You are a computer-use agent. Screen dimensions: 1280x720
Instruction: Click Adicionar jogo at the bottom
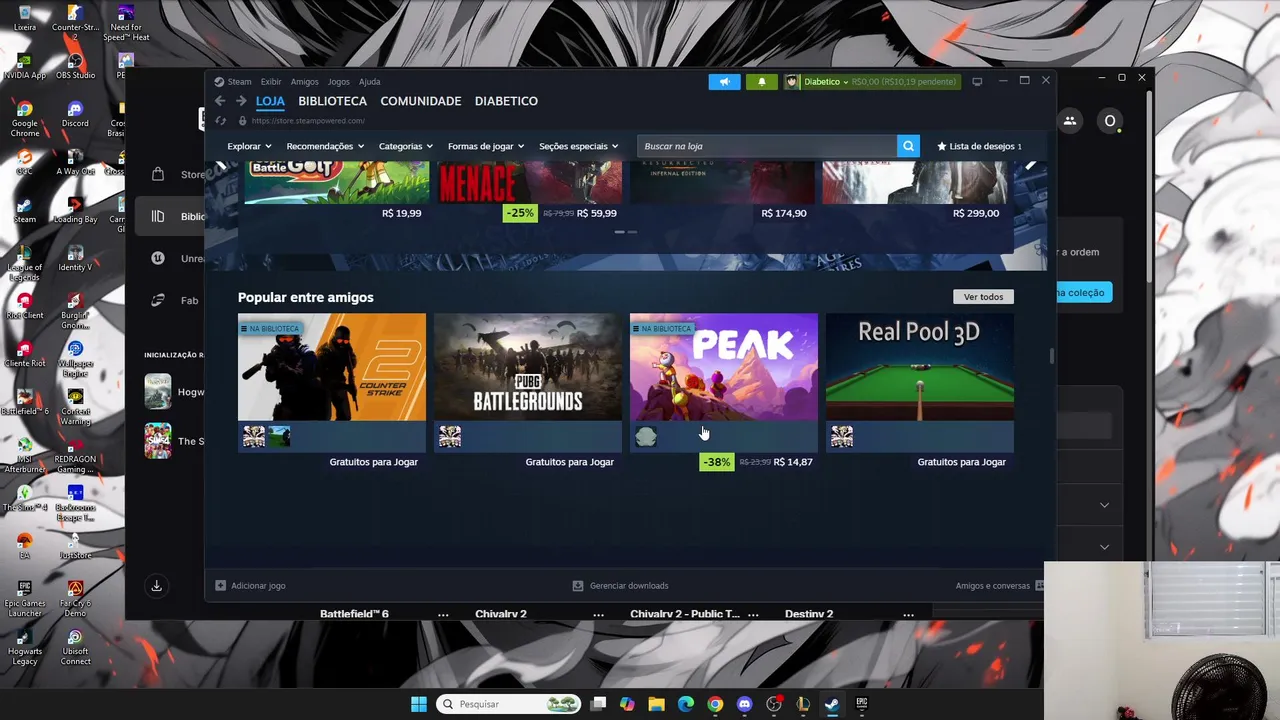[258, 586]
